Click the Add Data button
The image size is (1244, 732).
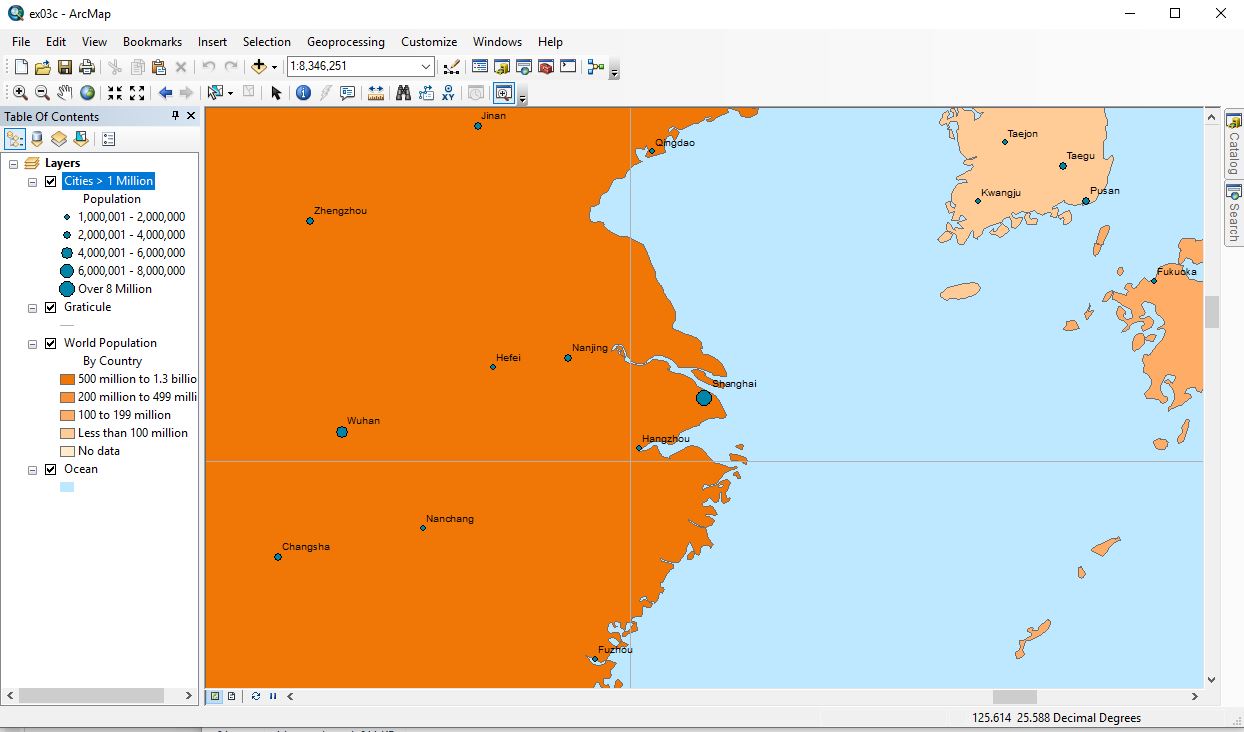coord(259,67)
